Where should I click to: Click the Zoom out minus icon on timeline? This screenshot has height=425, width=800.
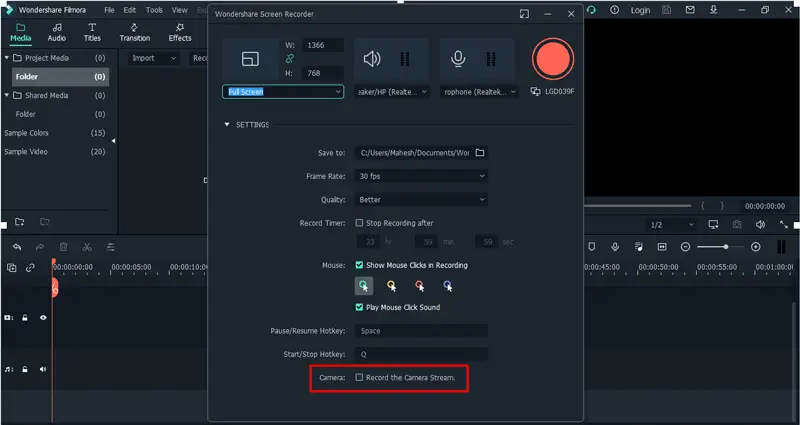coord(686,247)
